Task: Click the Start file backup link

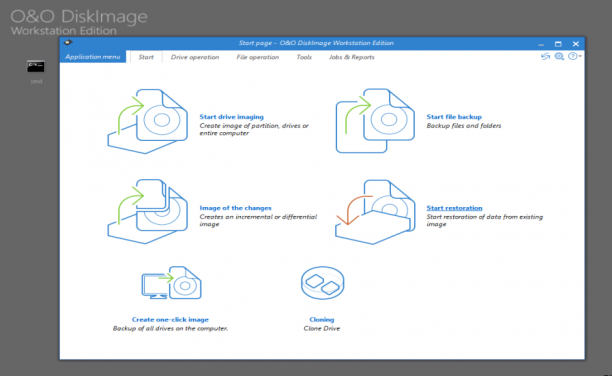Action: 454,117
